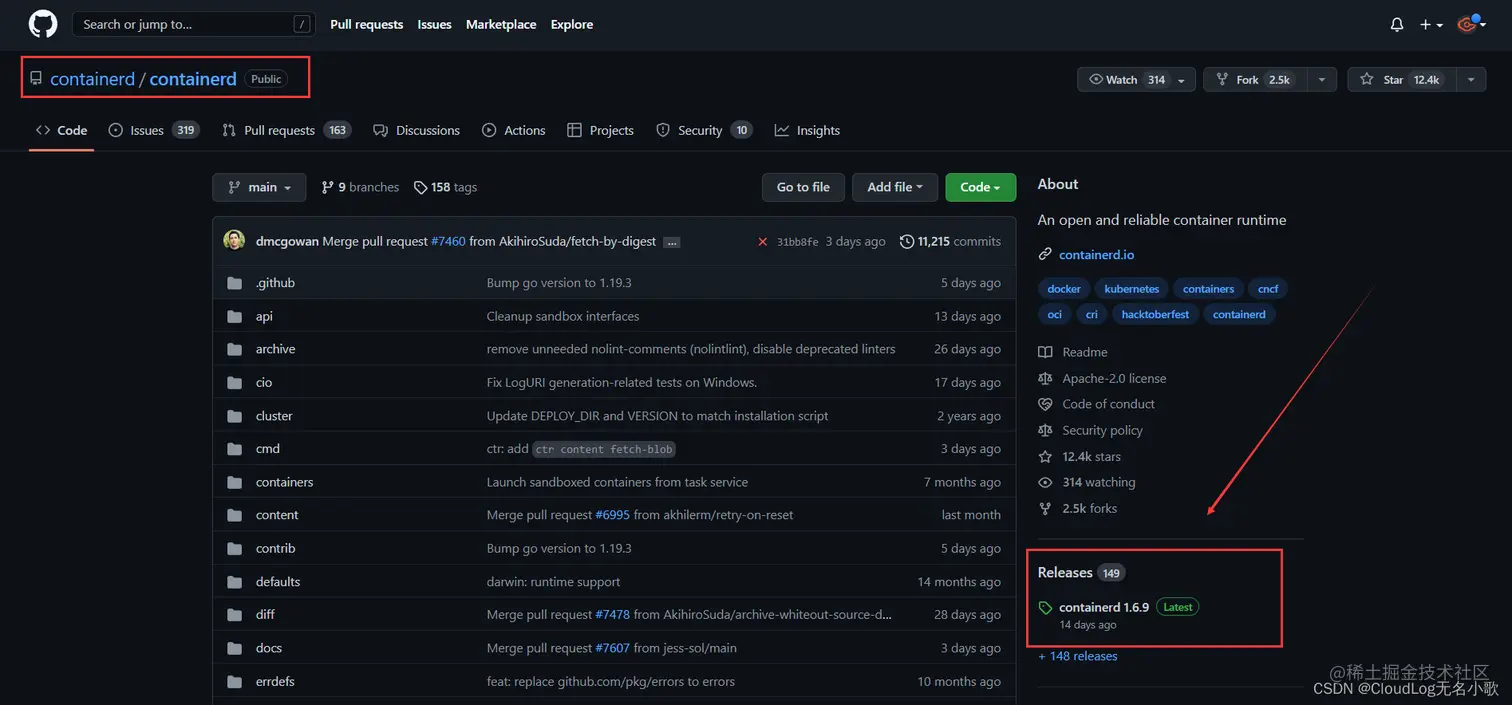Open the .github folder

(x=275, y=283)
